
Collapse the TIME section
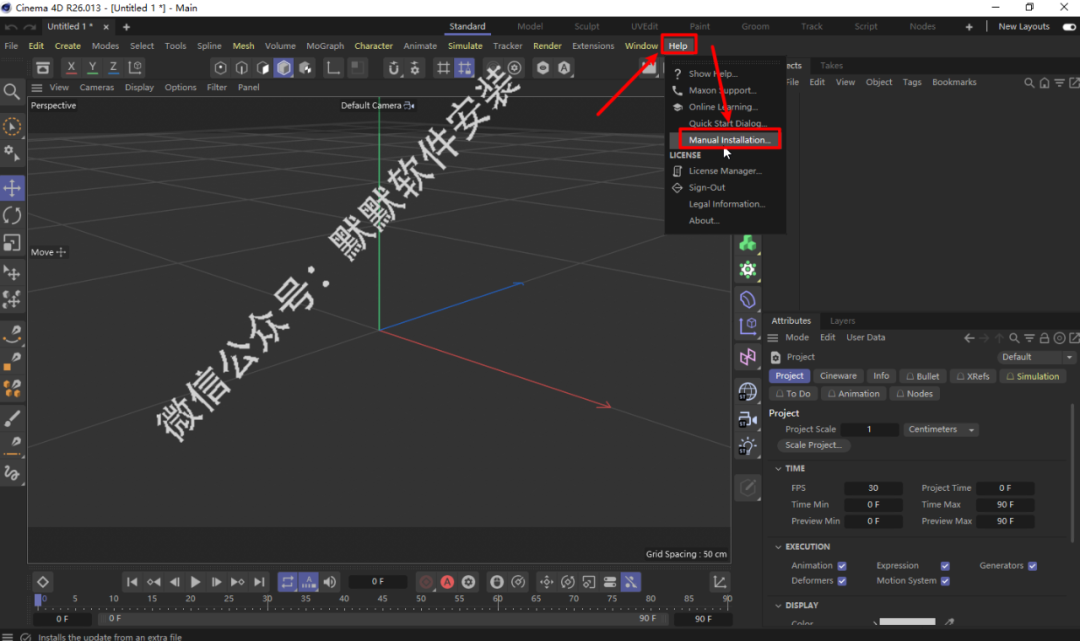pyautogui.click(x=780, y=468)
